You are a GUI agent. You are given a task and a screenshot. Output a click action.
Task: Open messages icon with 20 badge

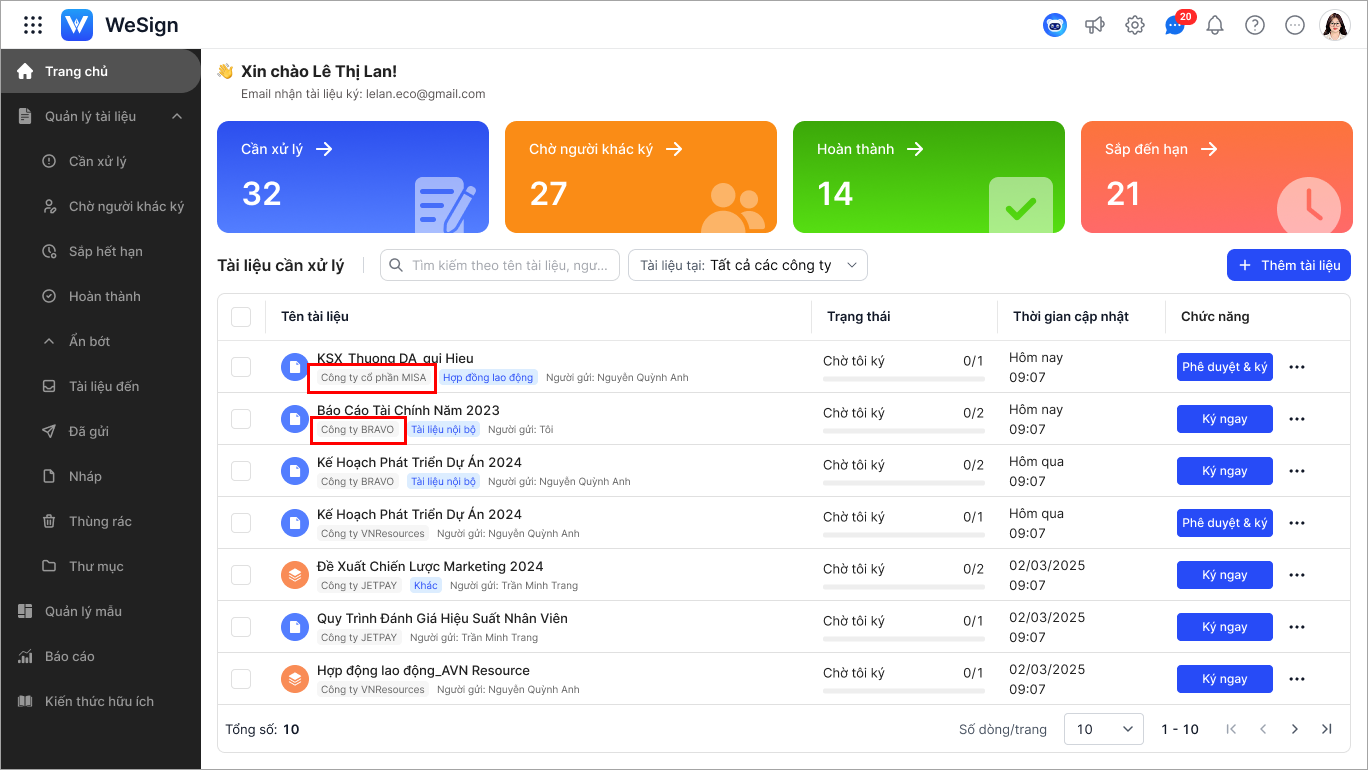pos(1175,26)
